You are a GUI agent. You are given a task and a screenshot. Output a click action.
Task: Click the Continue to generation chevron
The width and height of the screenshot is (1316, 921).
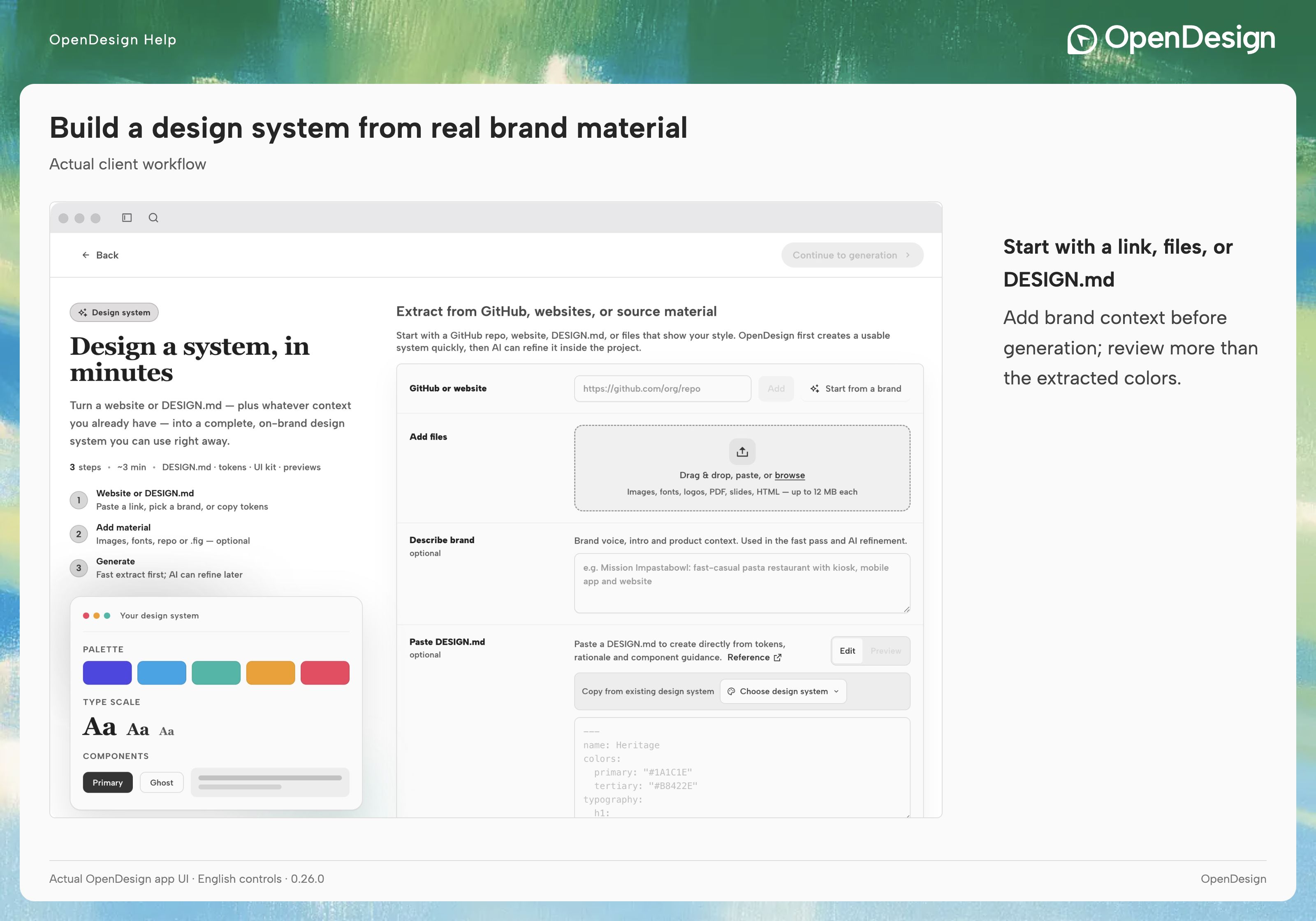[908, 255]
